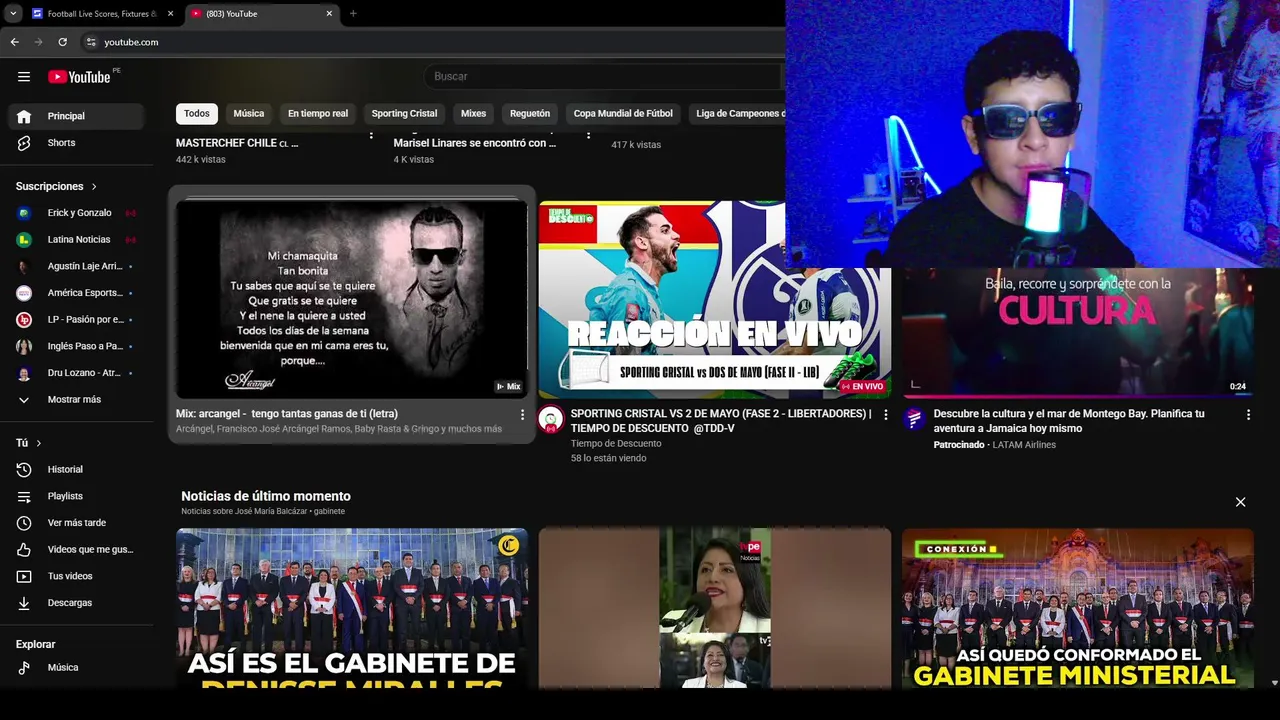Open Tus videos in the sidebar
Viewport: 1280px width, 720px height.
(77, 576)
